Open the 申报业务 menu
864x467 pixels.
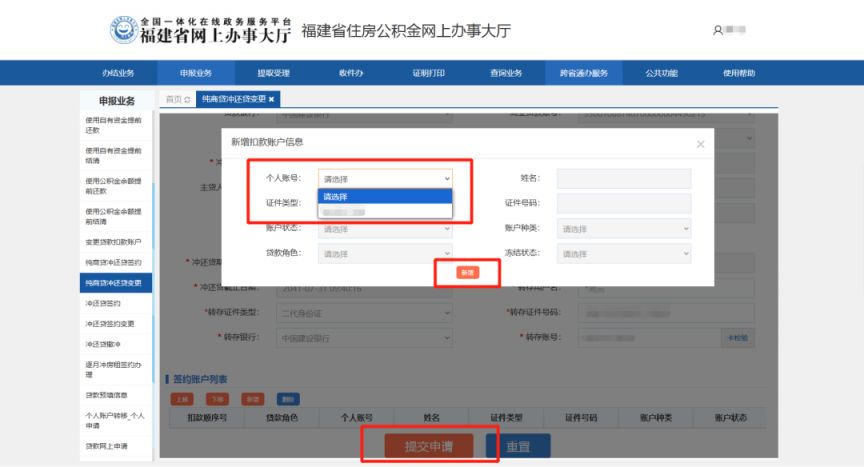point(196,73)
